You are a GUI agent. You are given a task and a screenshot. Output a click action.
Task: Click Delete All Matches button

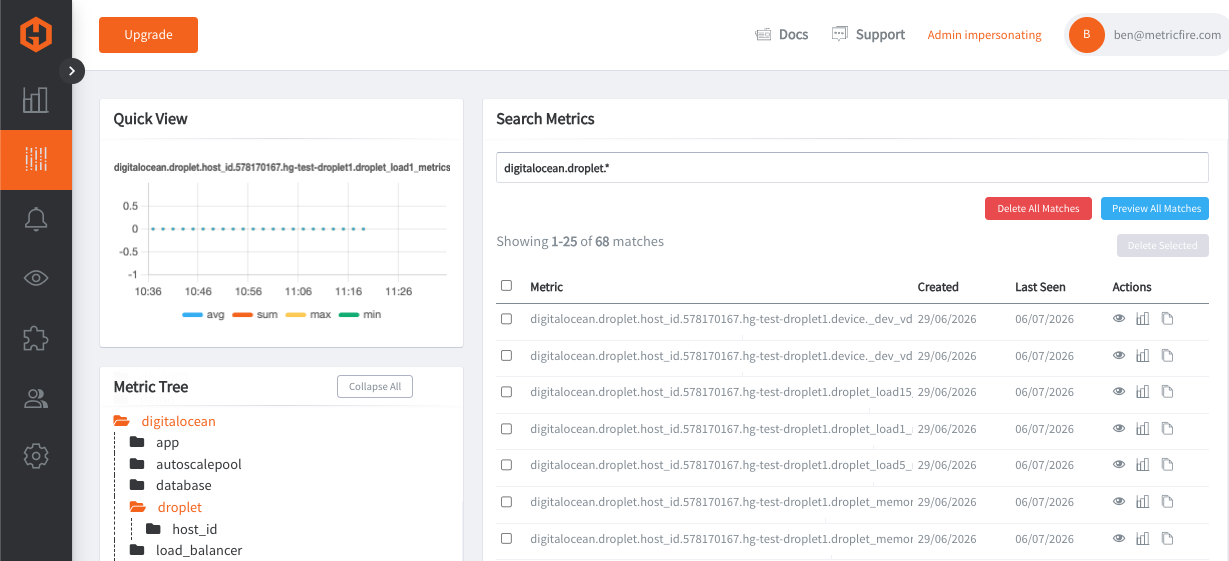click(1038, 208)
